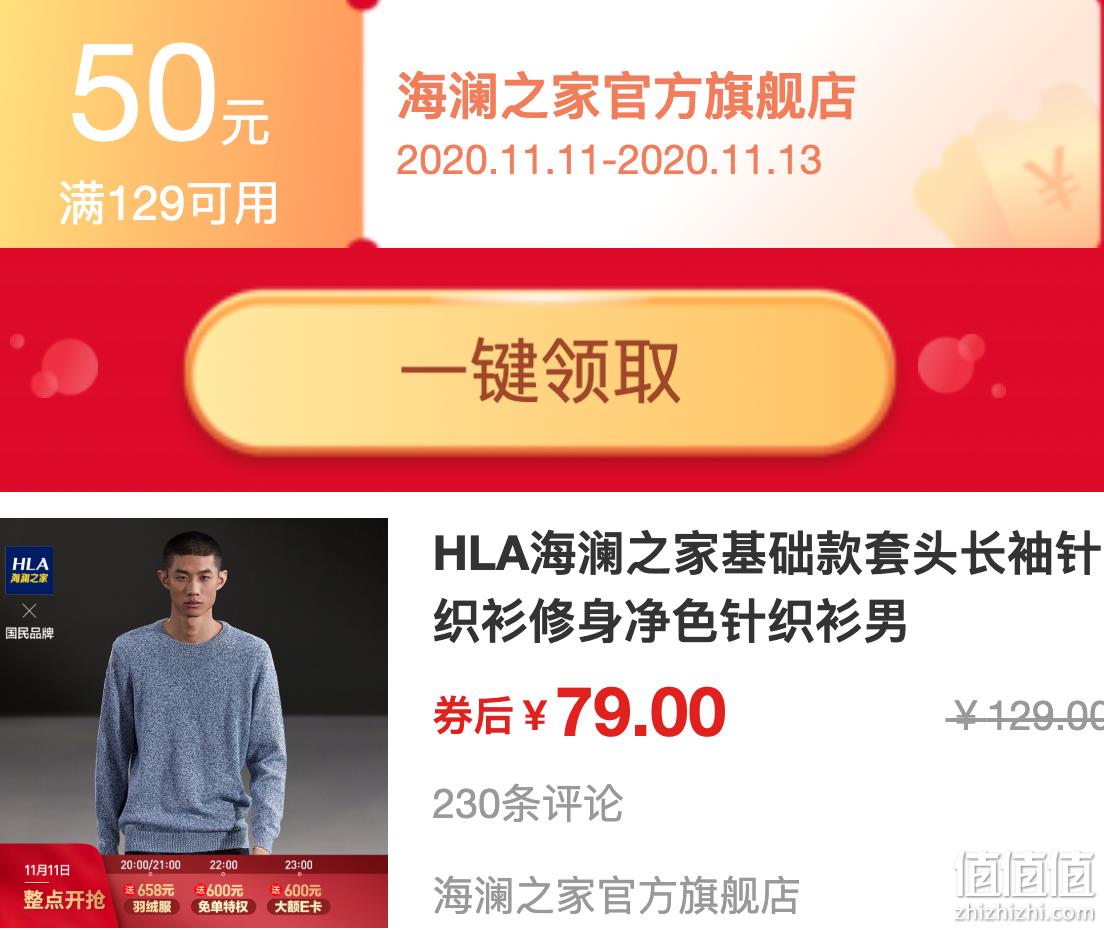The image size is (1104, 930).
Task: Tap the 11月11日 整点开抢 banner
Action: click(x=63, y=887)
